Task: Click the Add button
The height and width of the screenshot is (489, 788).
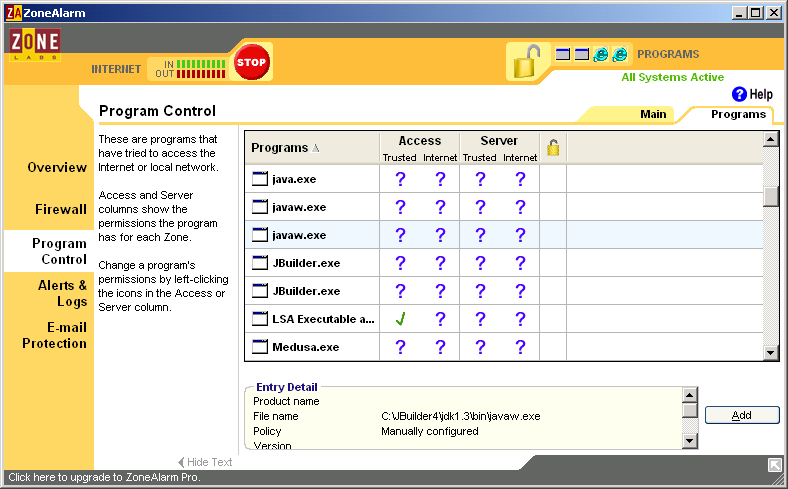Action: [741, 415]
